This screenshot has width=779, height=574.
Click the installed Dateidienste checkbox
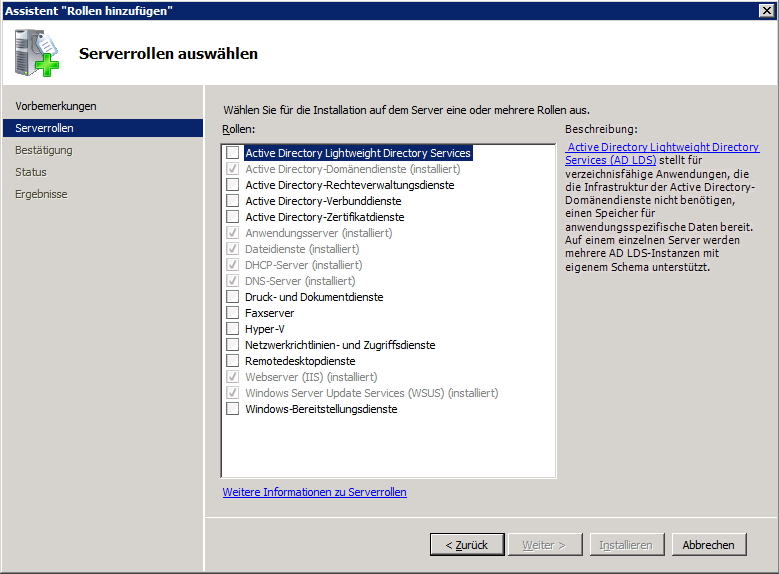click(x=233, y=248)
